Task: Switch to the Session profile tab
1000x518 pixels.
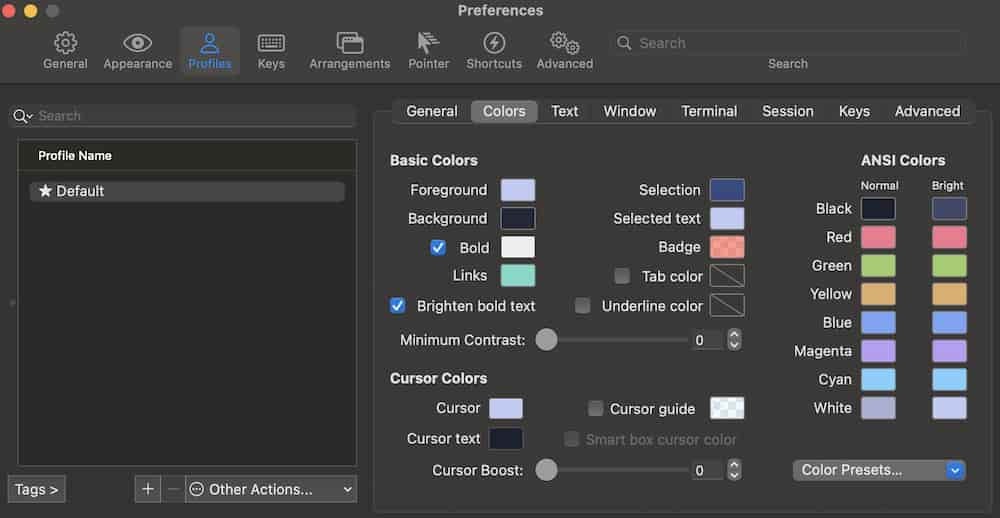Action: (x=788, y=111)
